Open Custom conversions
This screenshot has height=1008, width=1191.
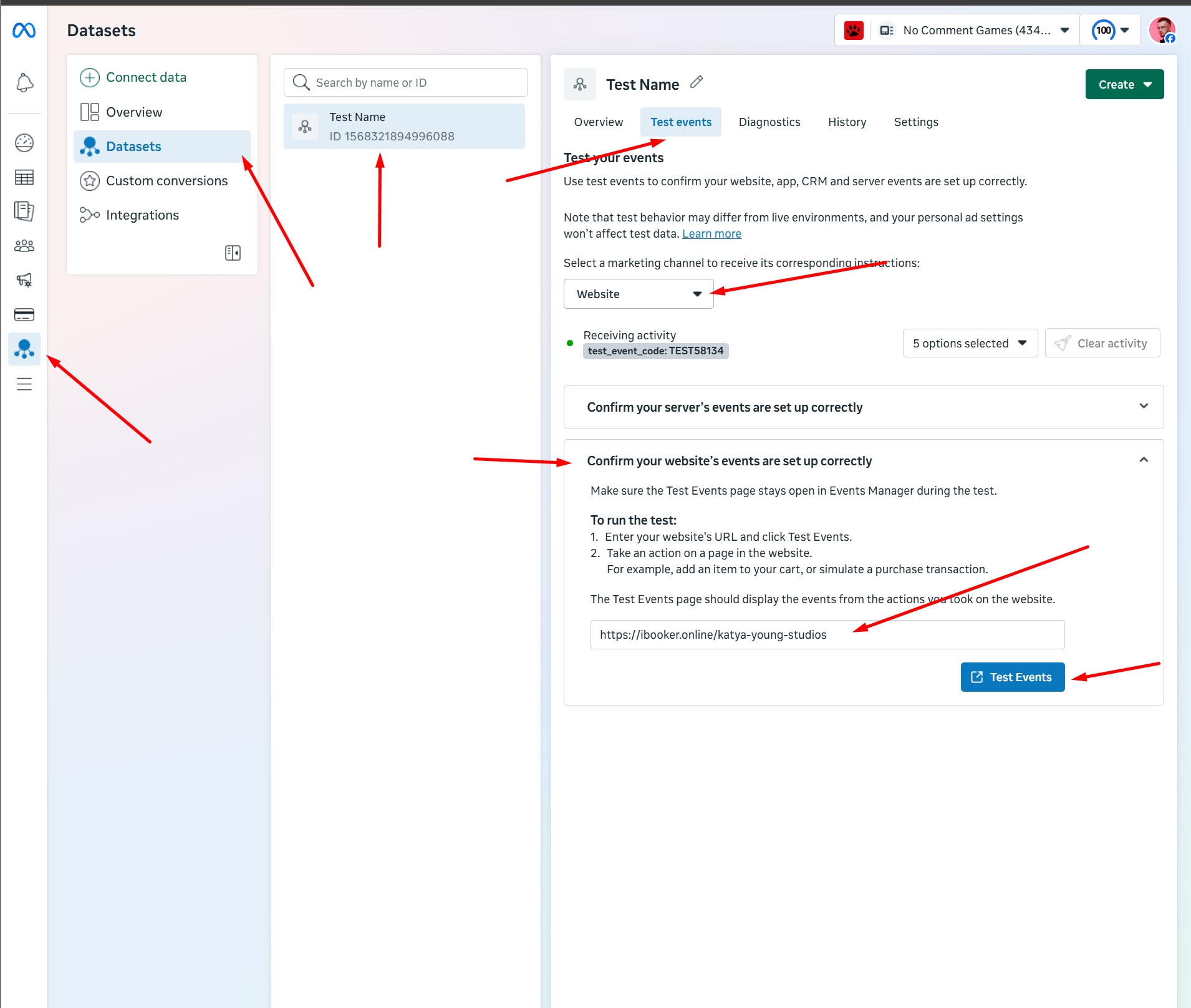(154, 181)
